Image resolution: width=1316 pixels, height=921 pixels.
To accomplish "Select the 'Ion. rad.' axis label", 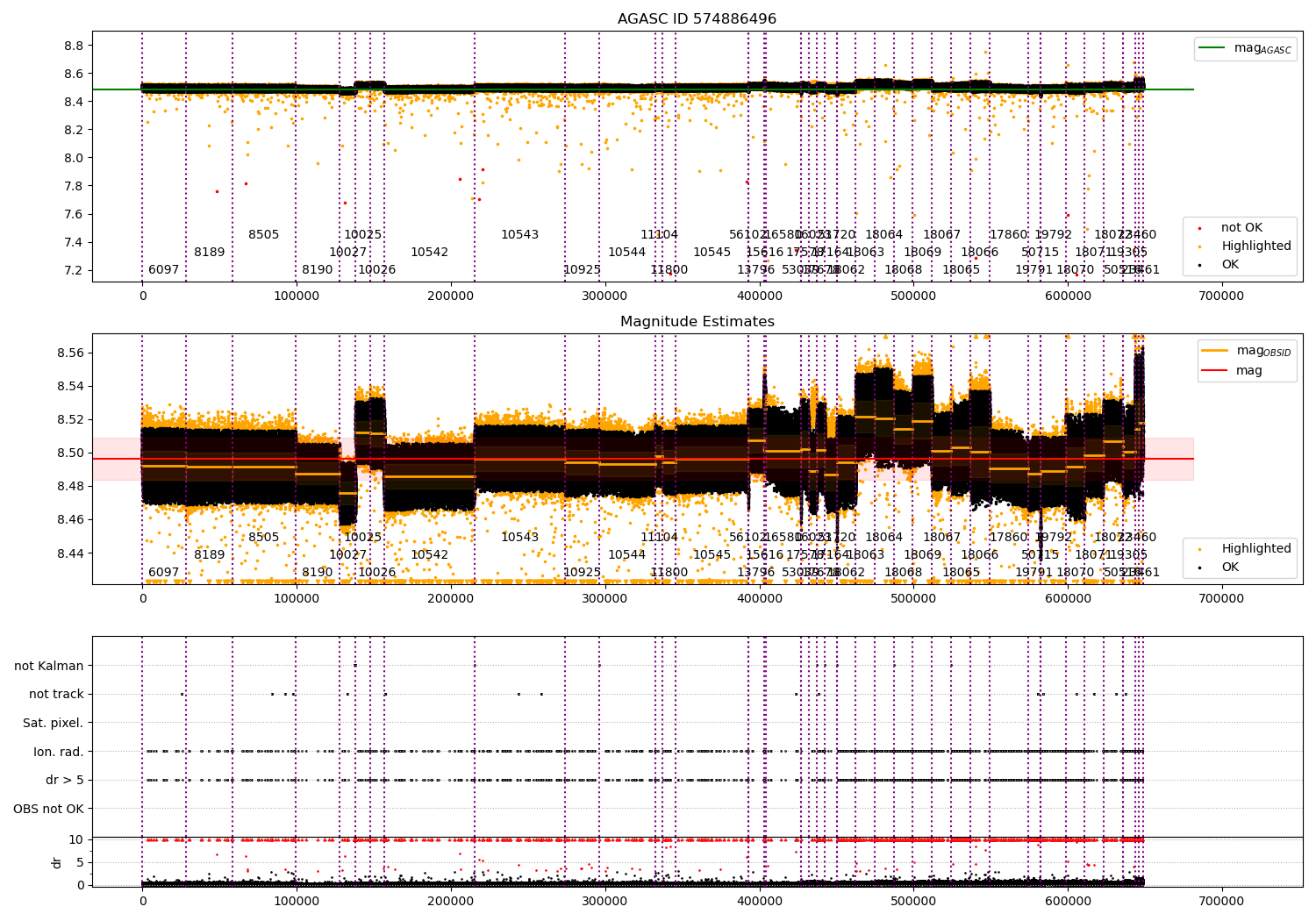I will [x=59, y=752].
